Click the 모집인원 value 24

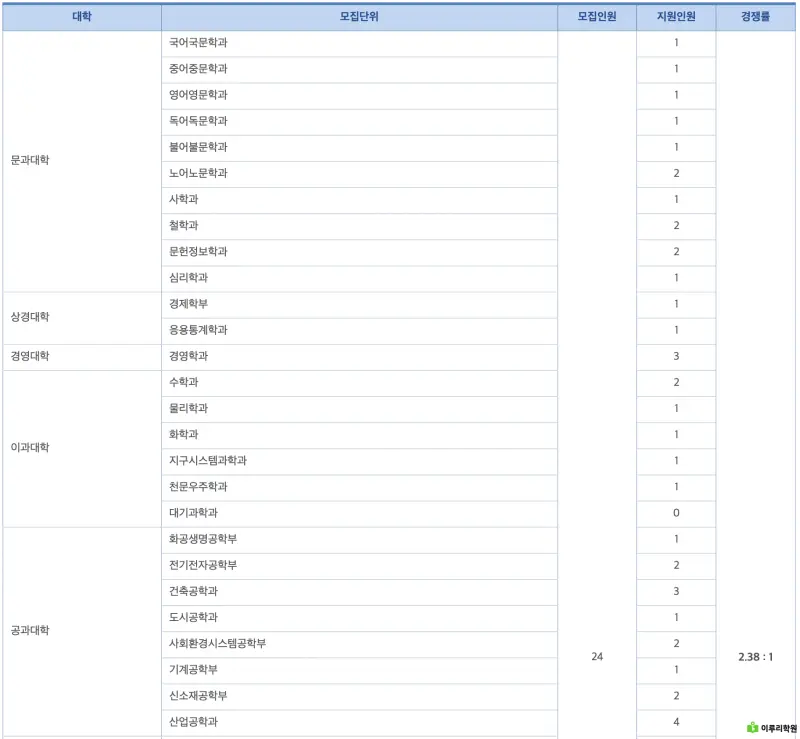click(x=597, y=657)
